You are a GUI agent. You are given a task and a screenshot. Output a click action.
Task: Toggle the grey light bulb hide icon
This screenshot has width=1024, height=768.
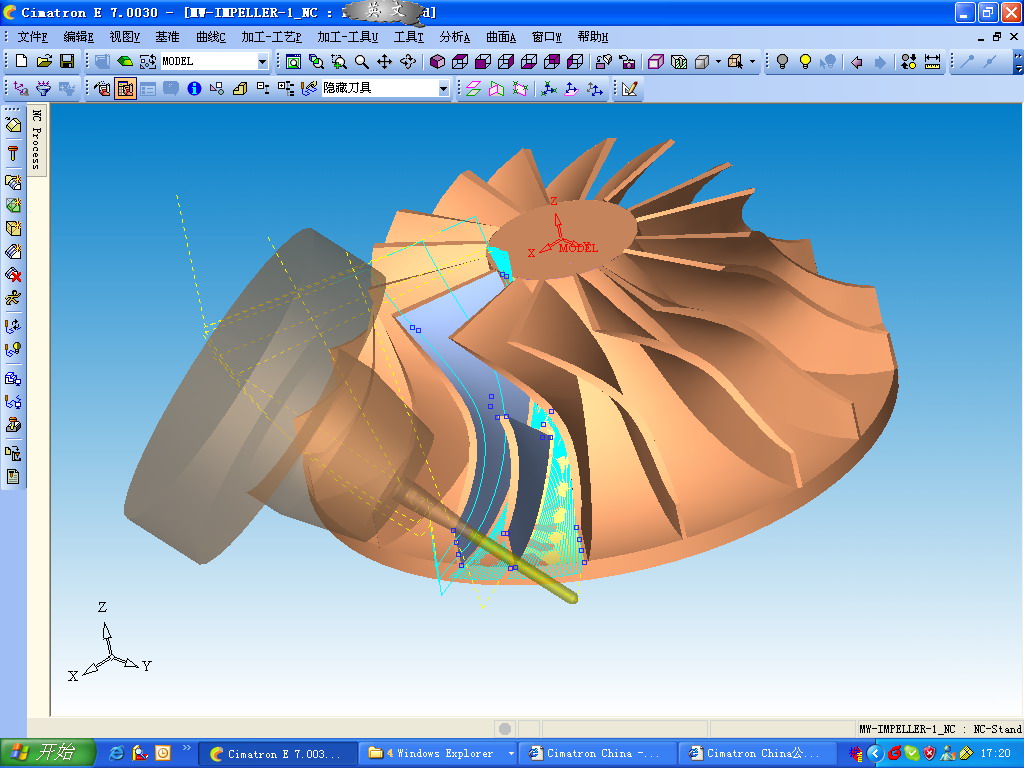click(783, 62)
